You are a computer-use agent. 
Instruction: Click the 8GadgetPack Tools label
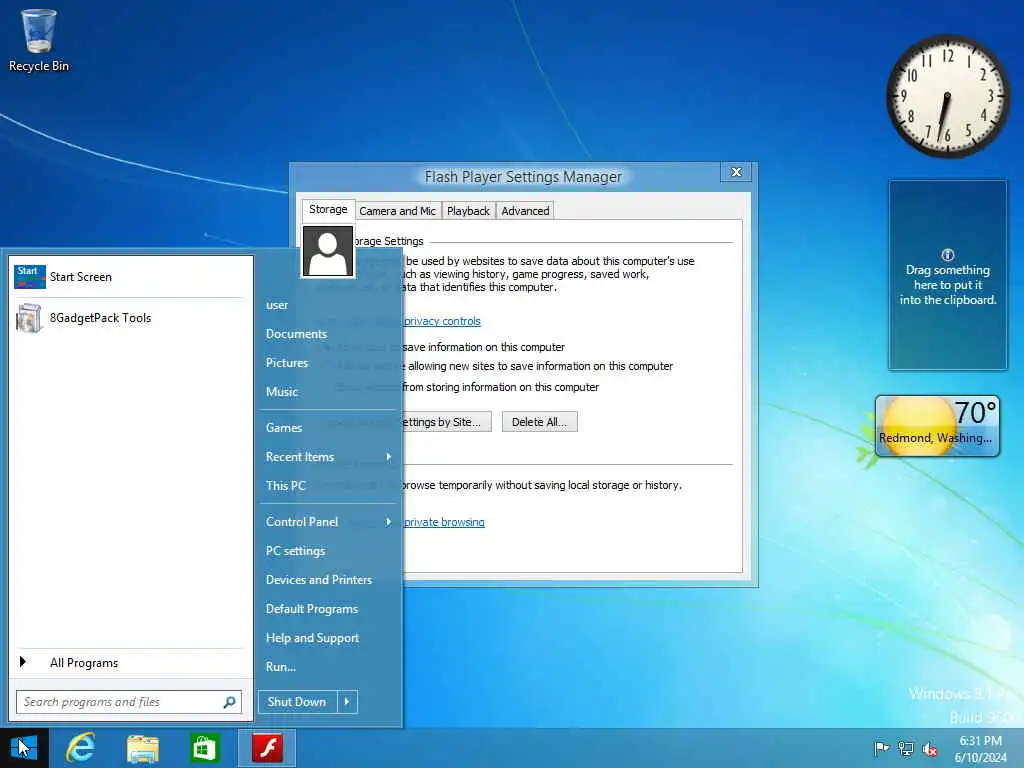coord(101,318)
